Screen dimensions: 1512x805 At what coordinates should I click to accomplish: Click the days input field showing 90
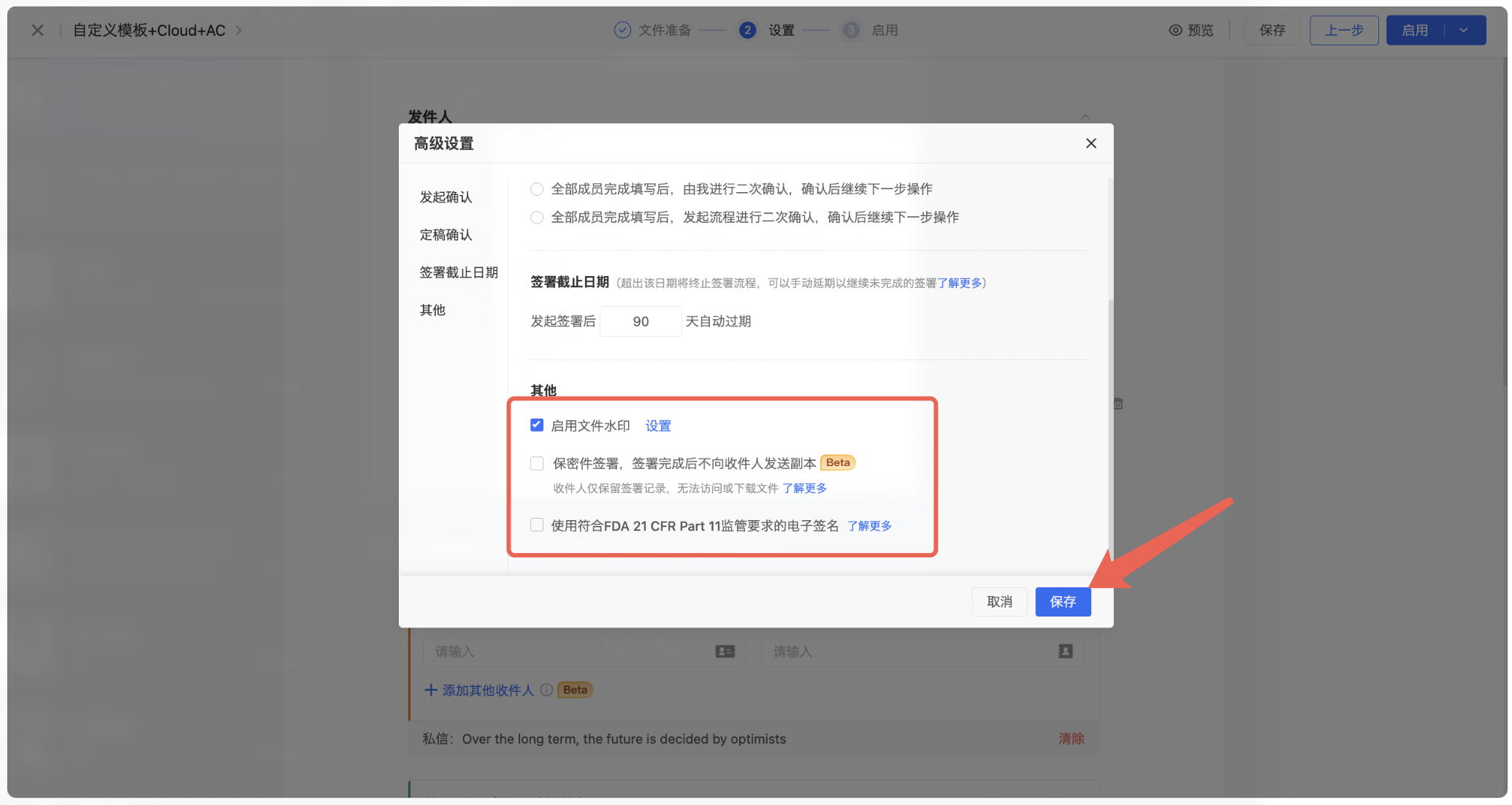pyautogui.click(x=641, y=321)
